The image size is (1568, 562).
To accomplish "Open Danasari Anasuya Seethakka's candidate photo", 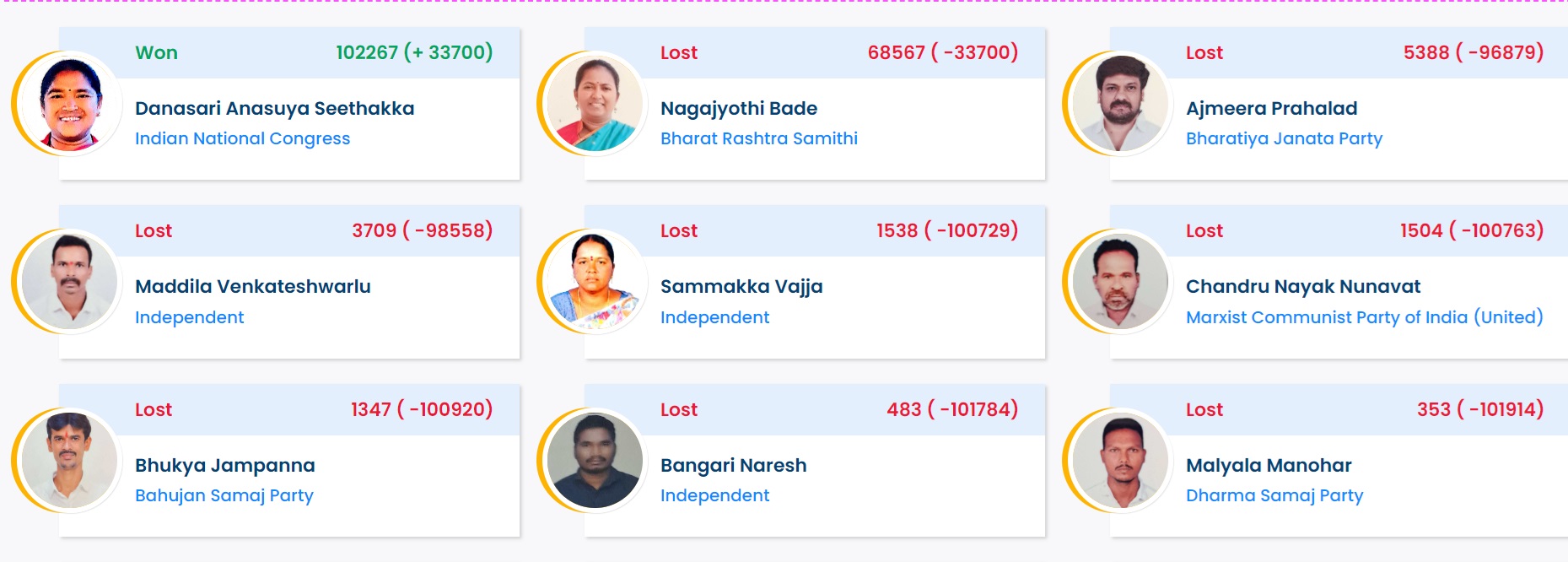I will point(71,104).
